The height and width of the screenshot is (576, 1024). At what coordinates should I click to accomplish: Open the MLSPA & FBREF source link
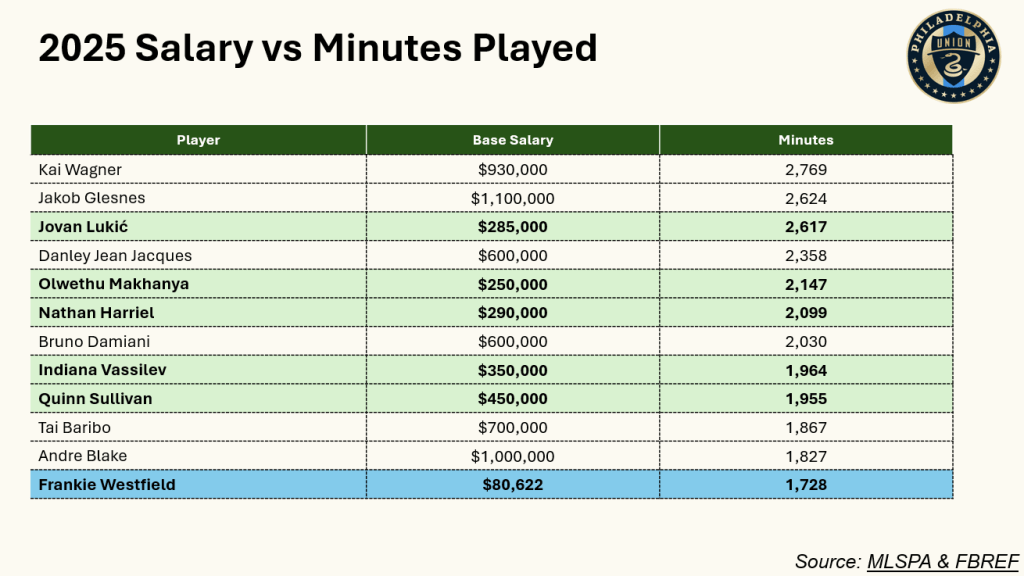tap(942, 561)
